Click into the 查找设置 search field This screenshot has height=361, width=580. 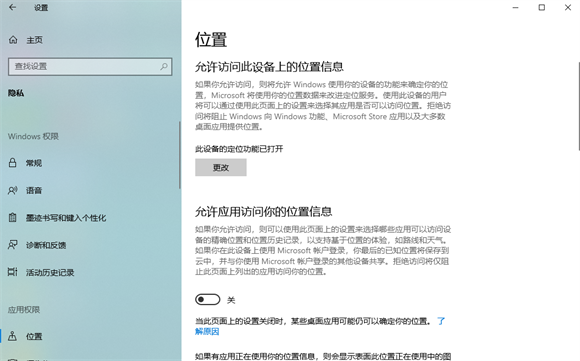coord(90,67)
